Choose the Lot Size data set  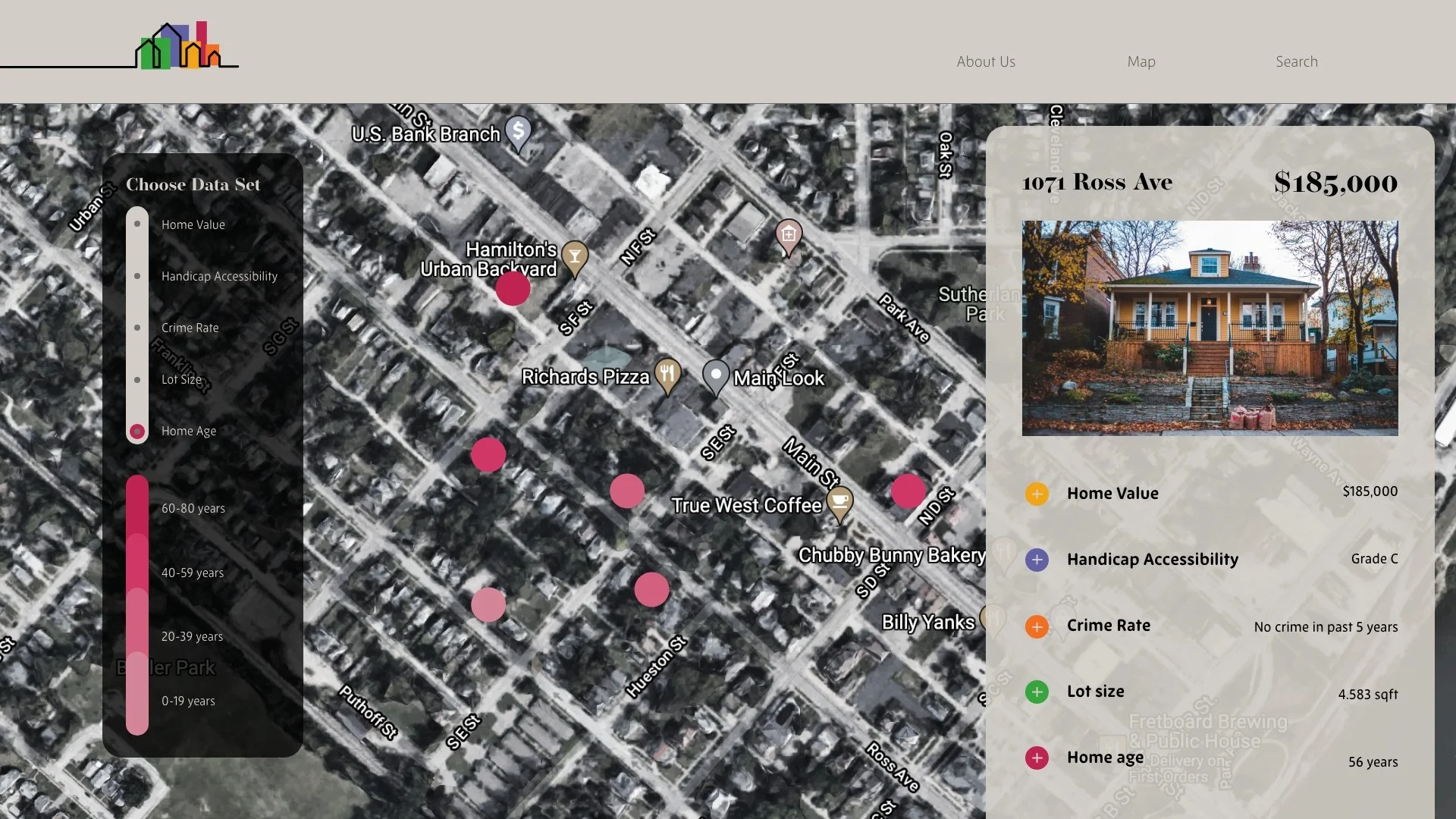[137, 379]
